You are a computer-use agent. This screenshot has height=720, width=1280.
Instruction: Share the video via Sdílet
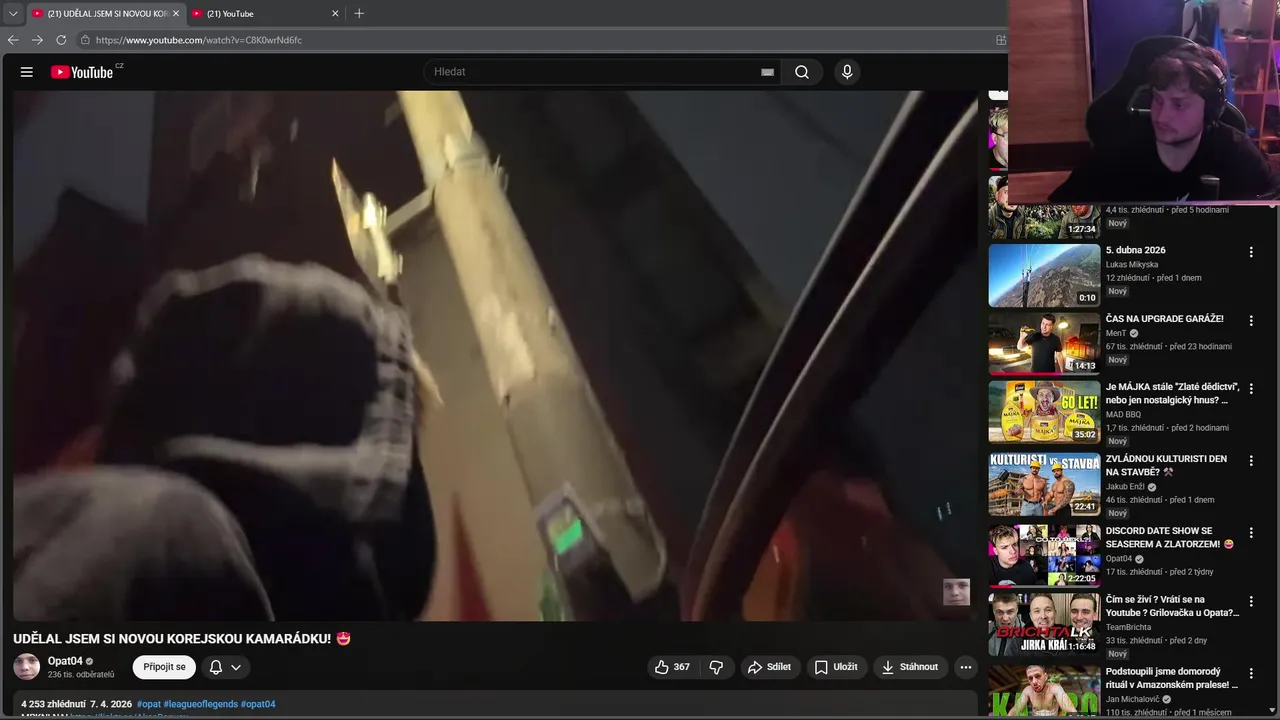tap(769, 667)
